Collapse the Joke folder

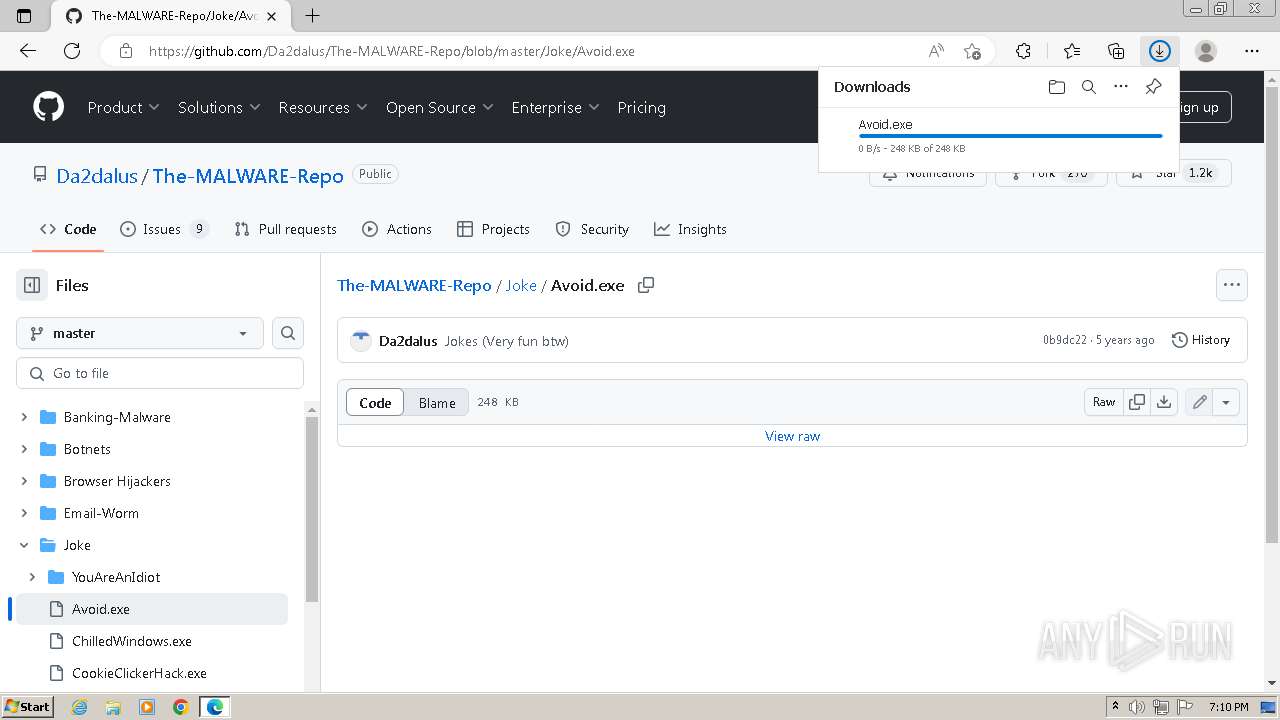point(24,545)
